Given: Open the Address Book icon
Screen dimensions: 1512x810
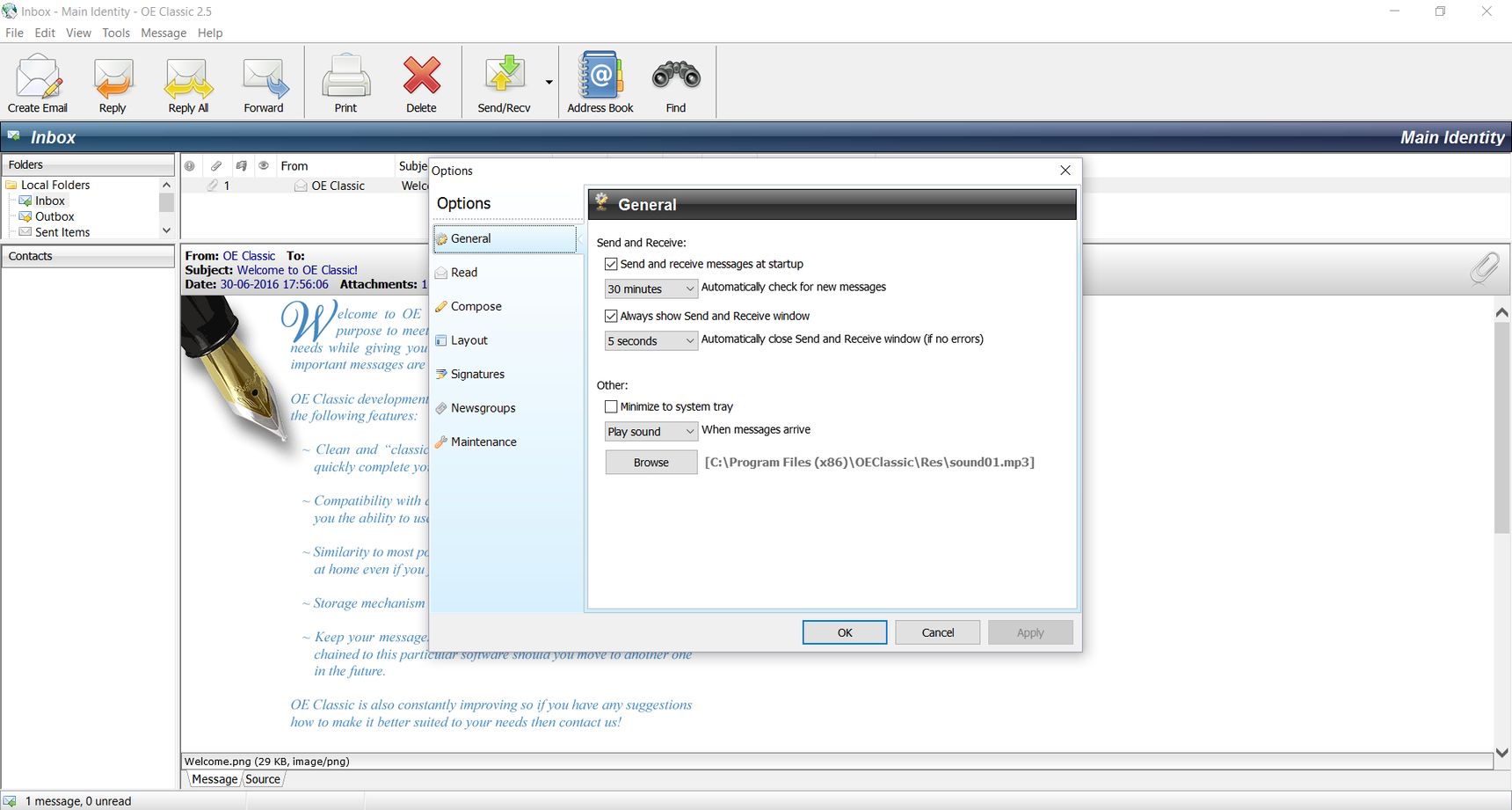Looking at the screenshot, I should pyautogui.click(x=600, y=77).
